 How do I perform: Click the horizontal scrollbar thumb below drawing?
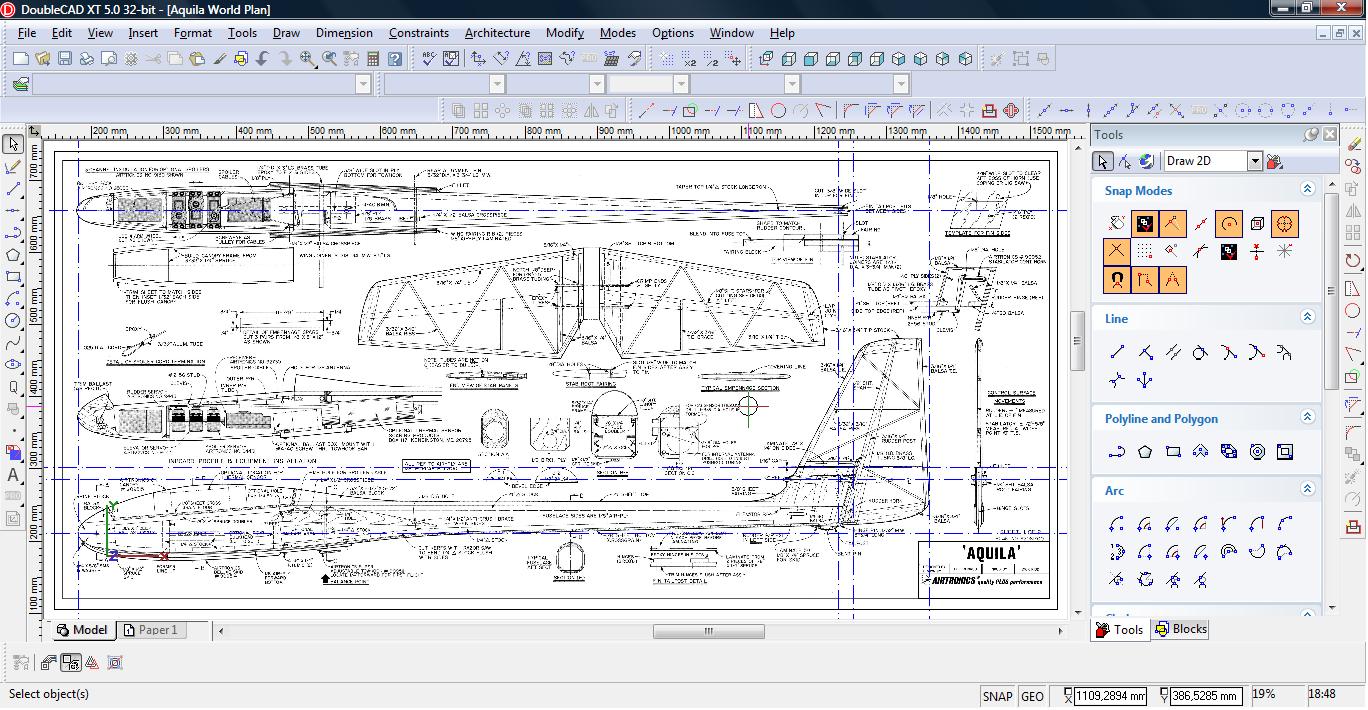tap(708, 631)
